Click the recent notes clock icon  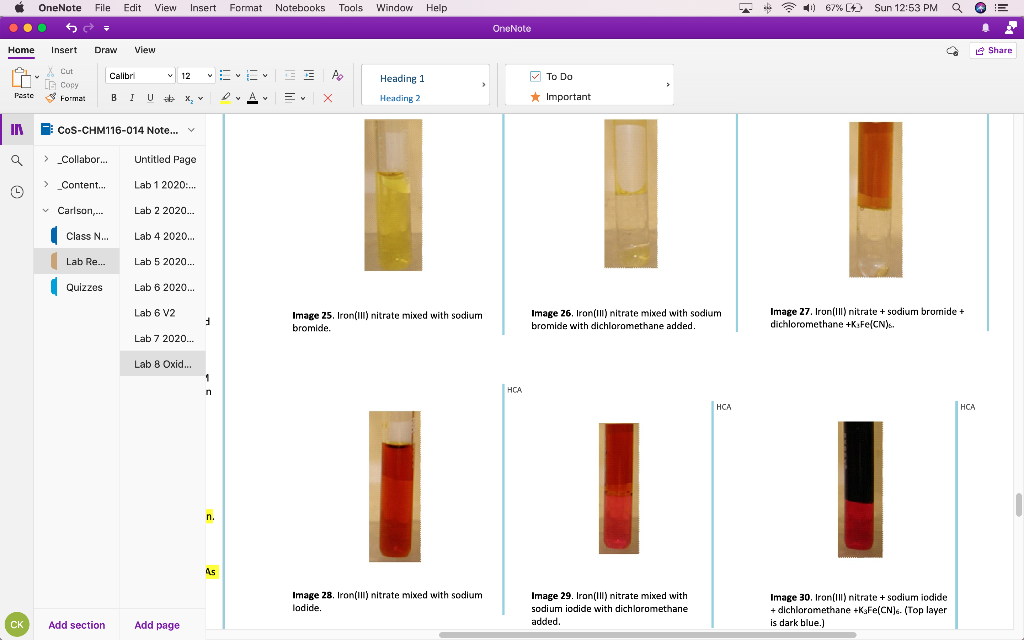tap(17, 192)
